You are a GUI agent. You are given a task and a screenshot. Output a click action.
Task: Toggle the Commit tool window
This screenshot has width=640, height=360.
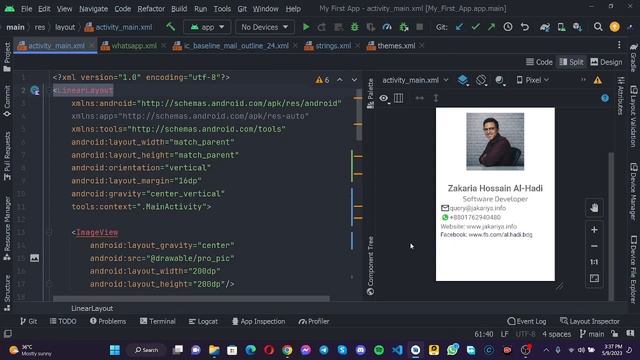[7, 101]
